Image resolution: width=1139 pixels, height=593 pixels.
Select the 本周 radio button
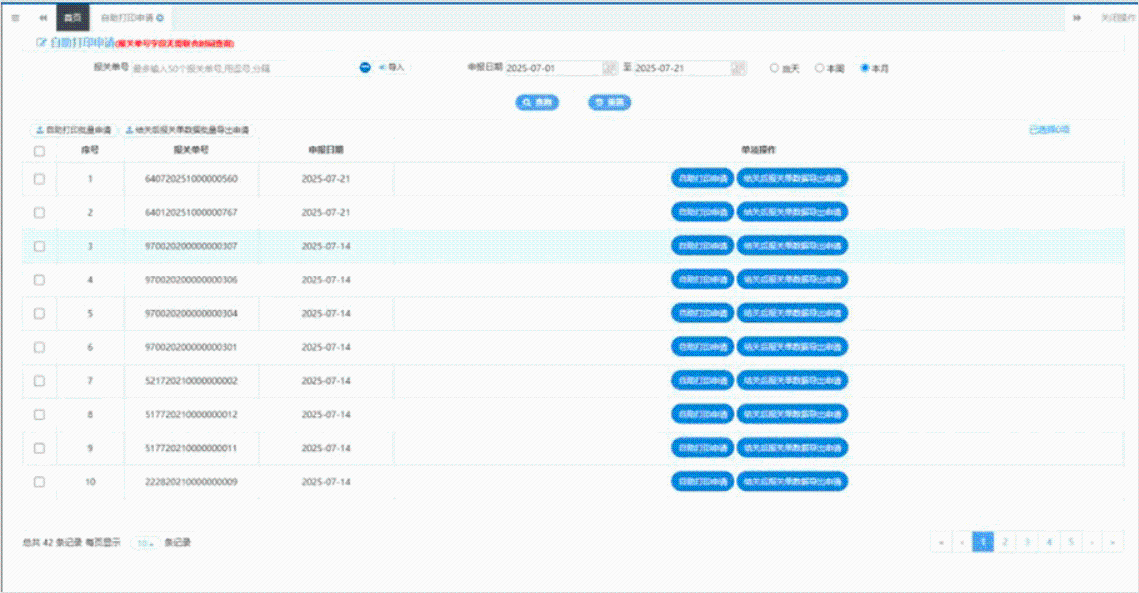pyautogui.click(x=819, y=68)
